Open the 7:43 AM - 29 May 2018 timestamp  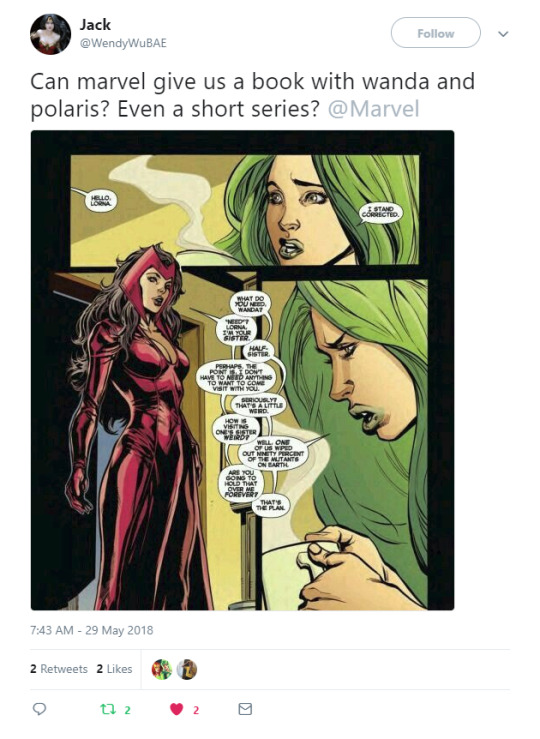tap(91, 630)
